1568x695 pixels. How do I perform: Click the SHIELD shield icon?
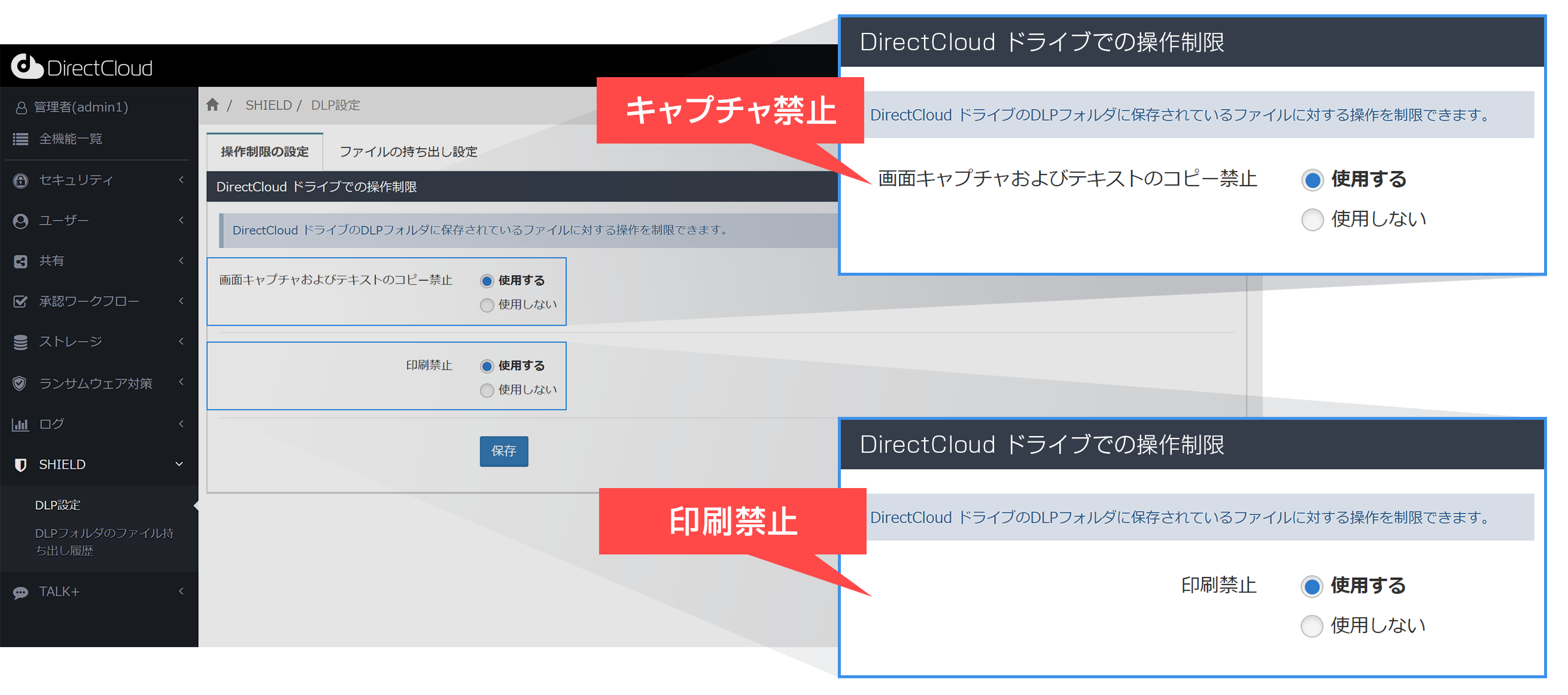(x=21, y=465)
